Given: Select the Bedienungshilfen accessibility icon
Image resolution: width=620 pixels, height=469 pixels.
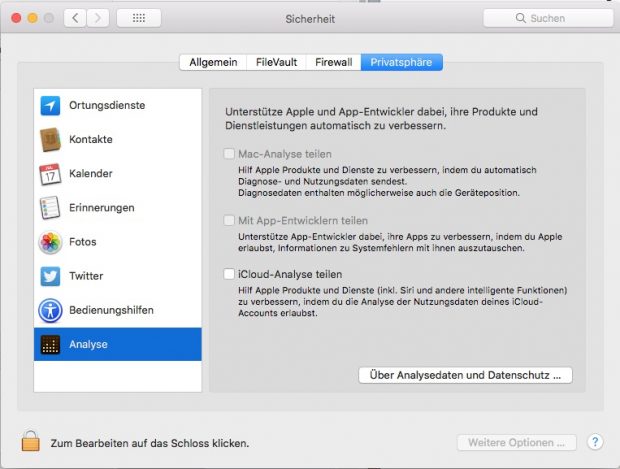Looking at the screenshot, I should point(50,310).
